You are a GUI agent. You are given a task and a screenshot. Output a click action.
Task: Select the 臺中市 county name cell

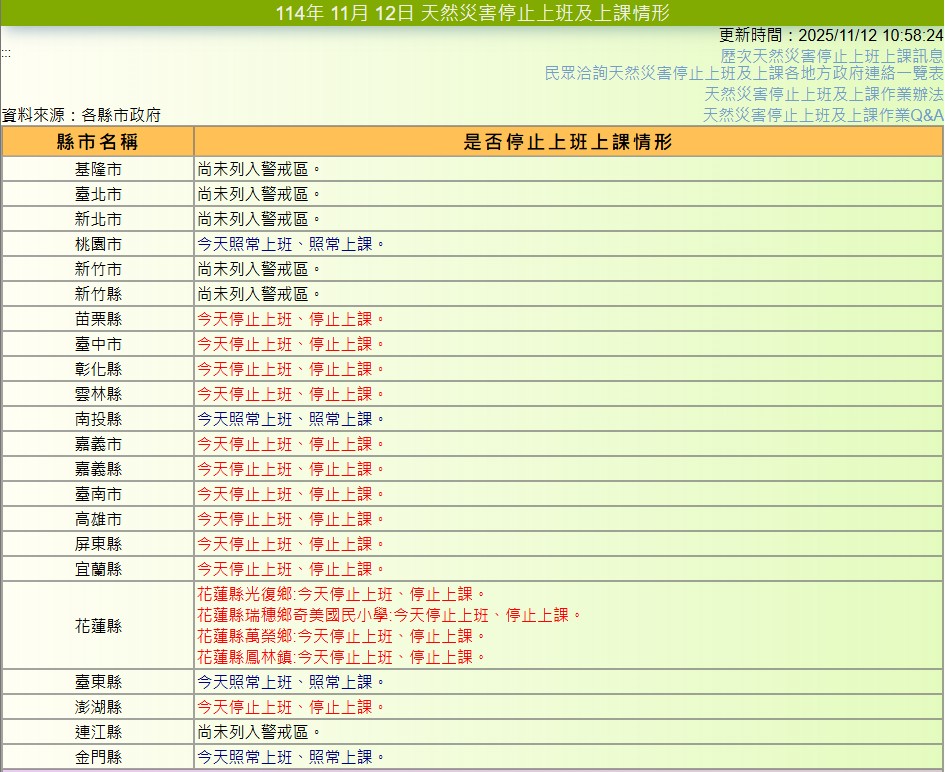(98, 344)
